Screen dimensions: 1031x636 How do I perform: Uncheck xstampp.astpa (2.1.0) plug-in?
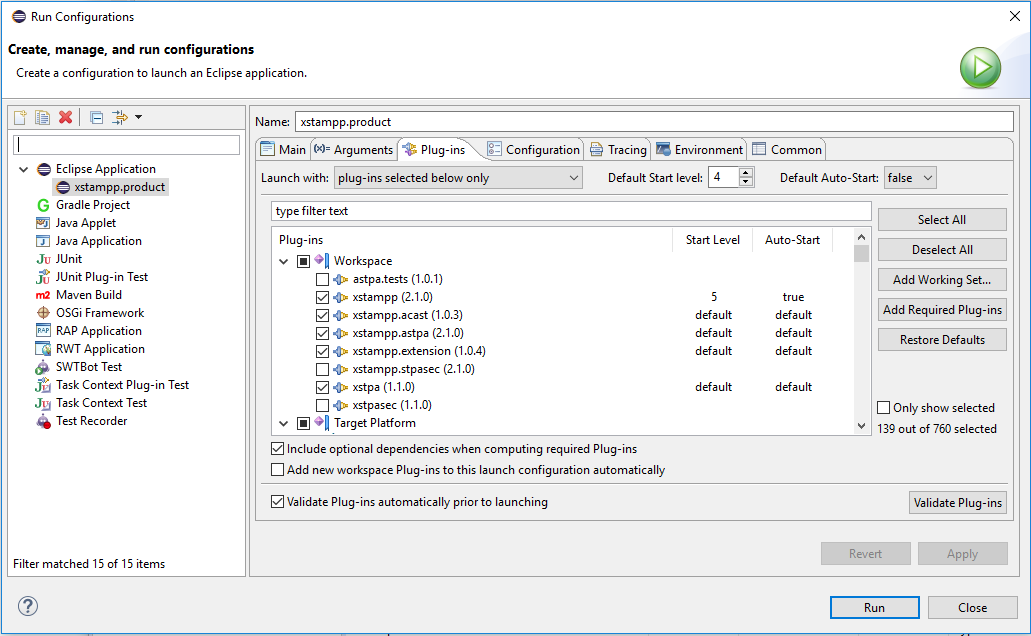(x=322, y=333)
